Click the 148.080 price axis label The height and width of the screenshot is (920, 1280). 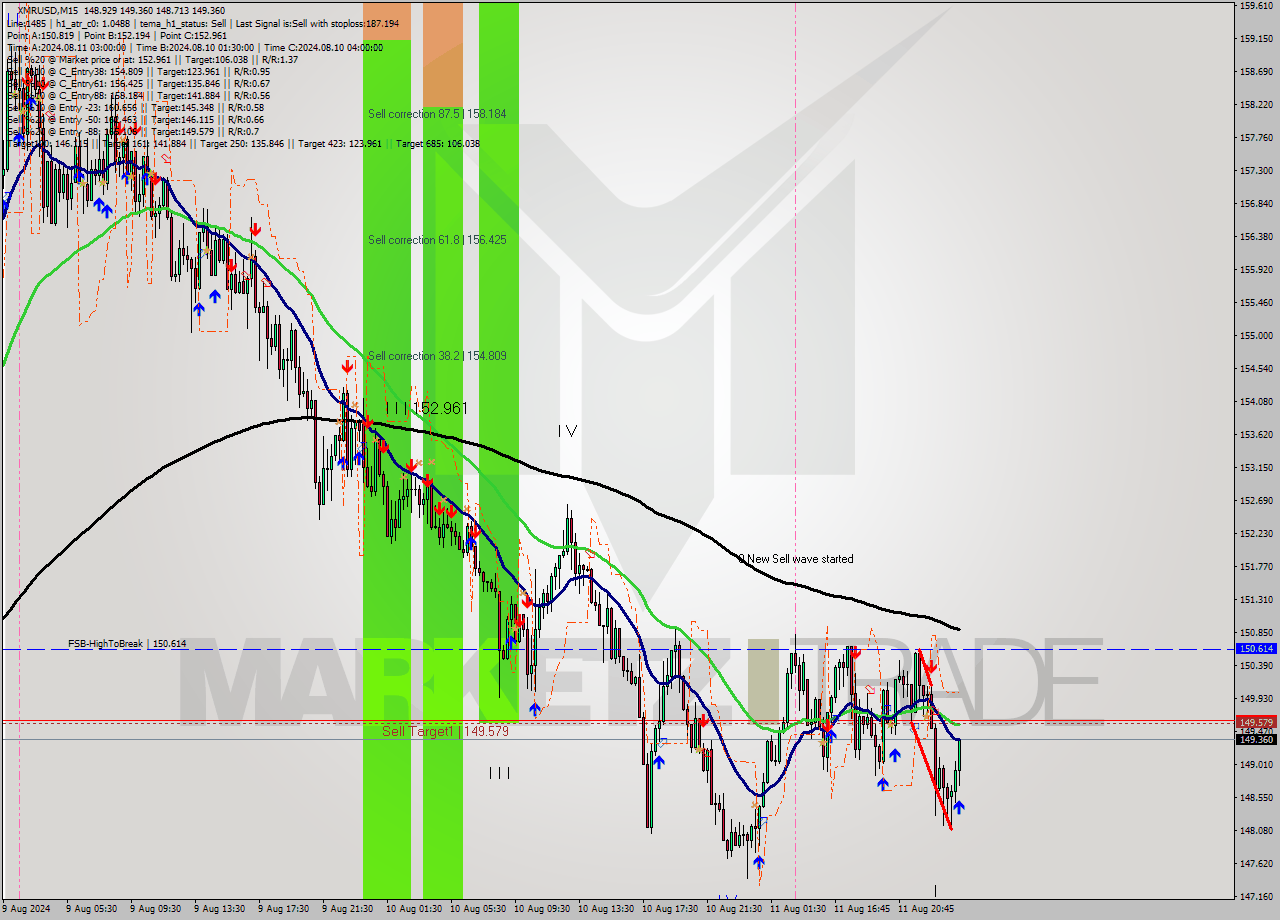tap(1256, 830)
